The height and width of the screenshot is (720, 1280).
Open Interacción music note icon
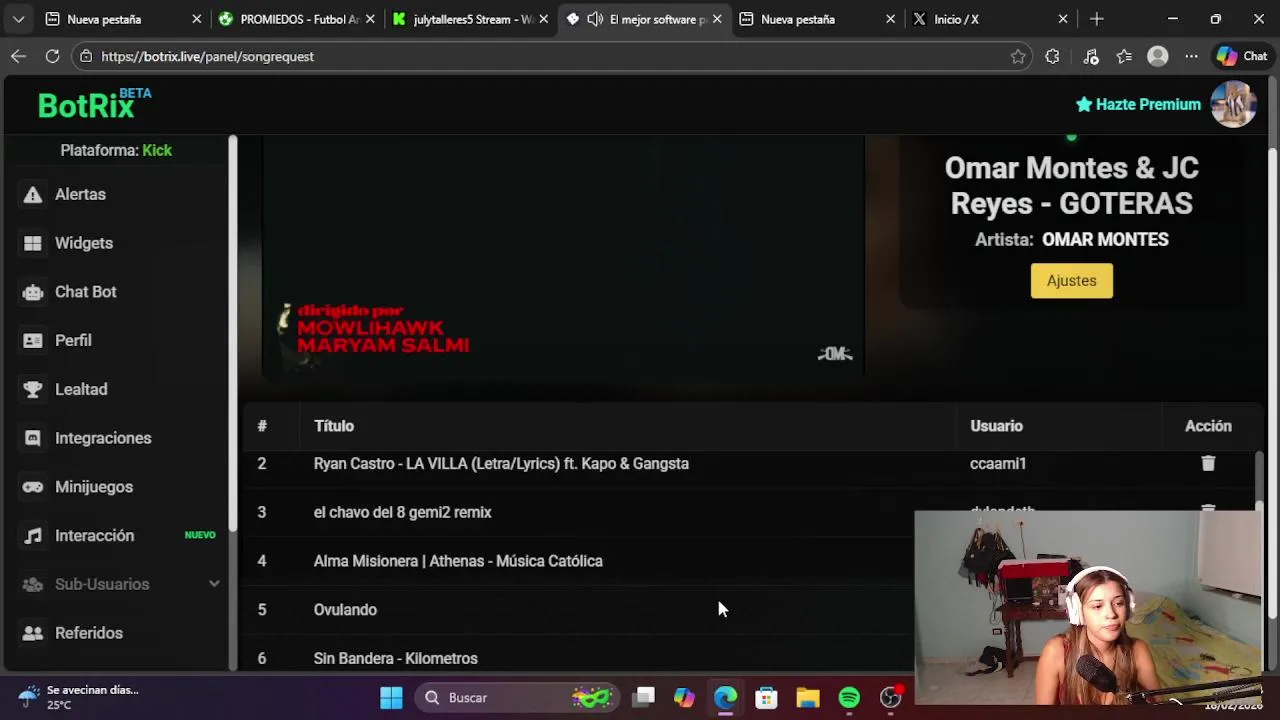pyautogui.click(x=33, y=536)
